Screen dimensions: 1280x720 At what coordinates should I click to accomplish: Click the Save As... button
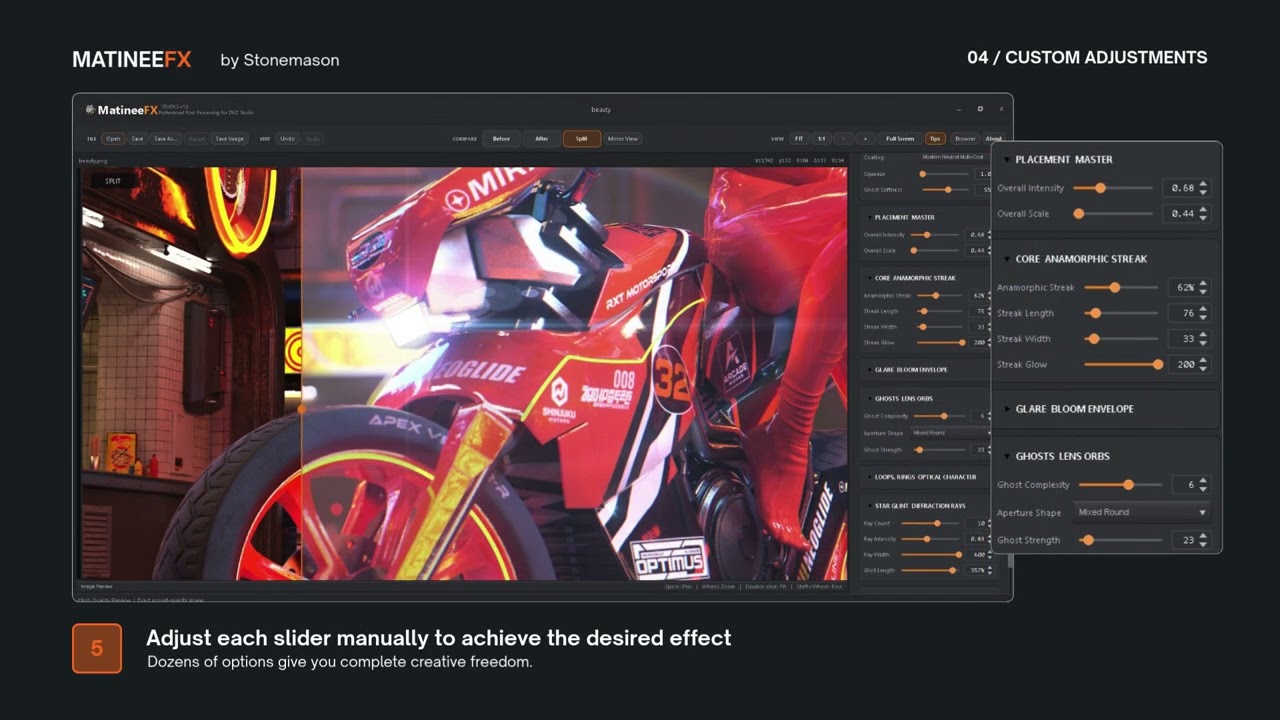(165, 139)
